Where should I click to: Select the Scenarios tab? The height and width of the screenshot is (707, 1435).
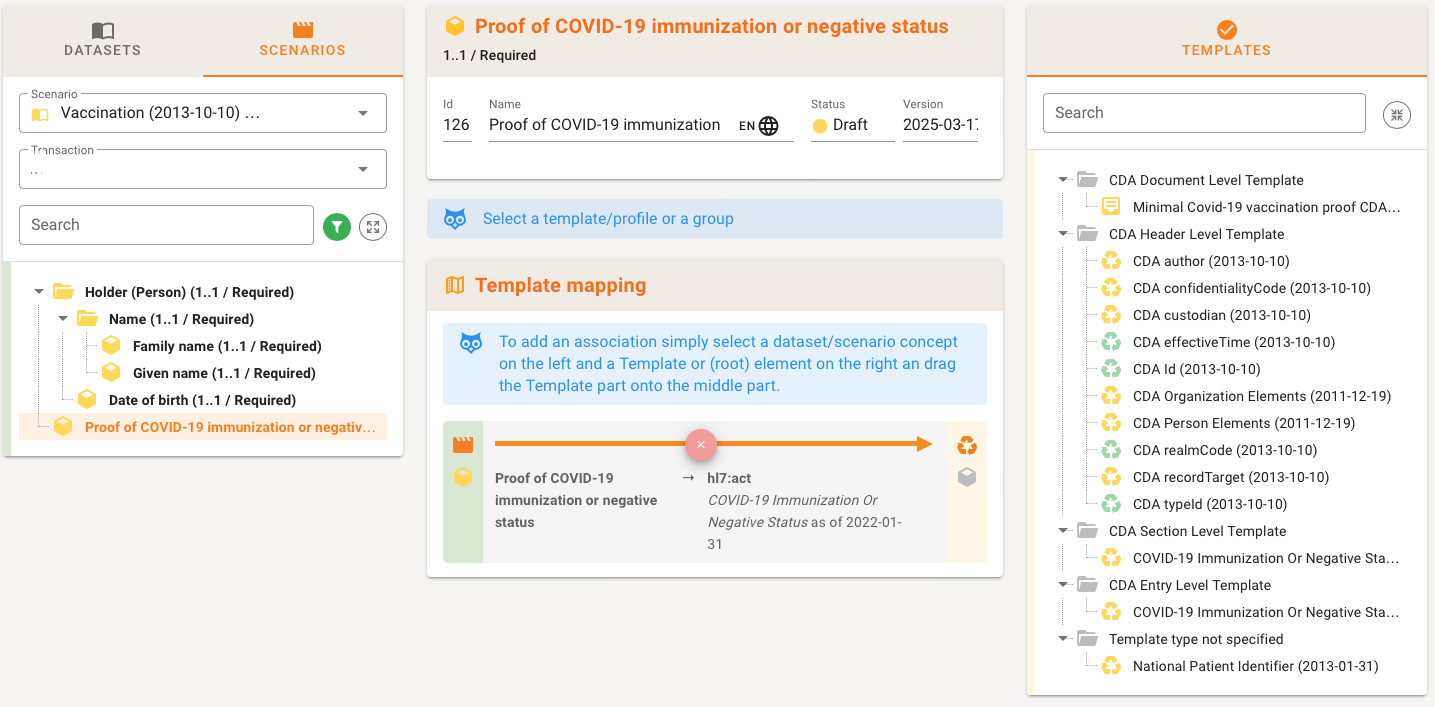tap(302, 40)
